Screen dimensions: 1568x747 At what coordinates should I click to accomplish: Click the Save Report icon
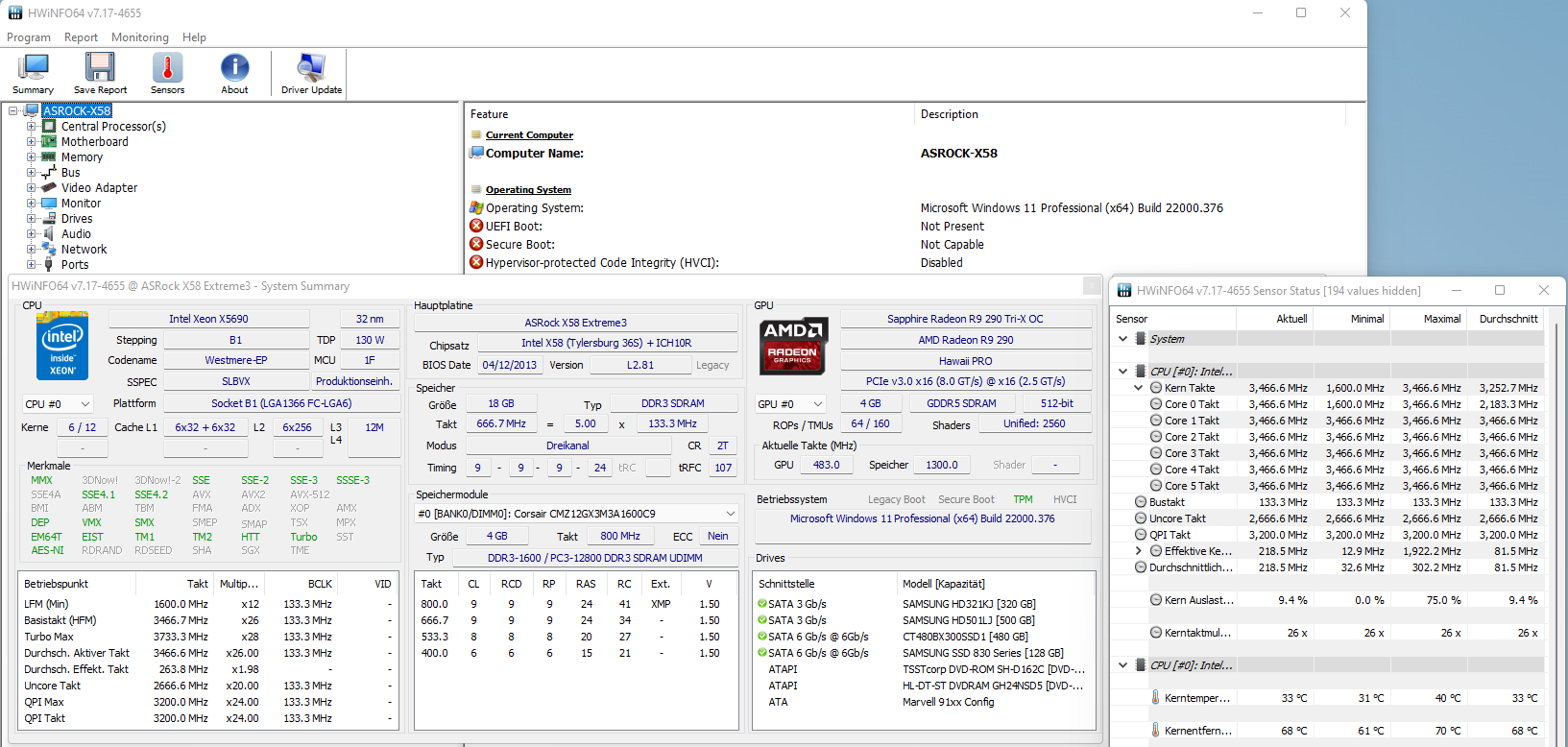pos(100,73)
